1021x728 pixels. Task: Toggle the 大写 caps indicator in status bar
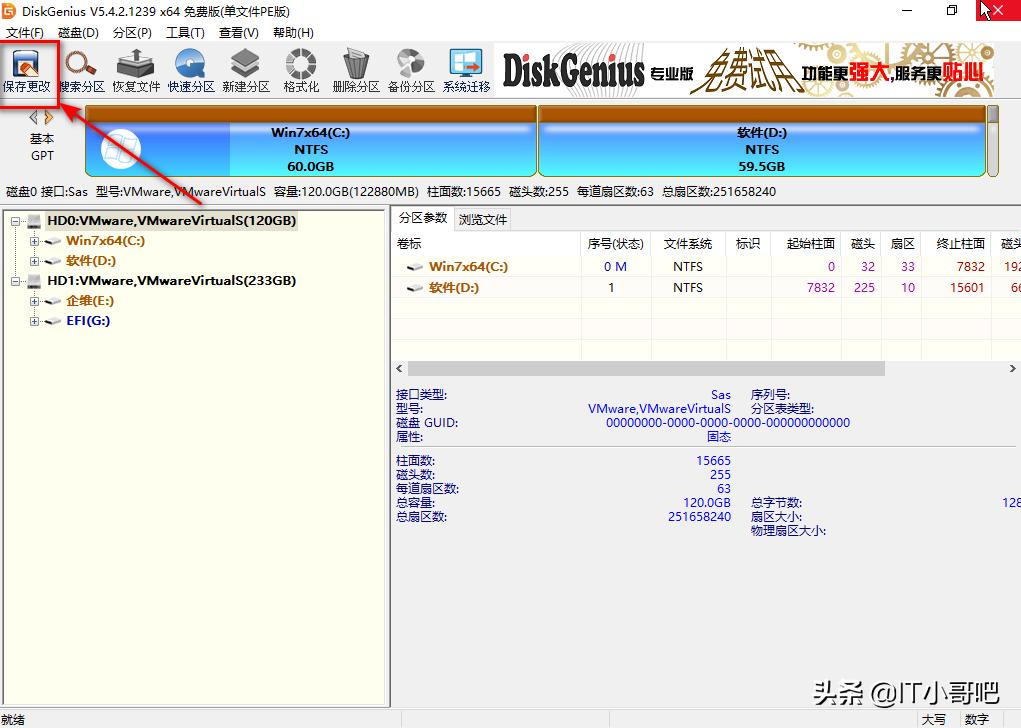point(933,718)
